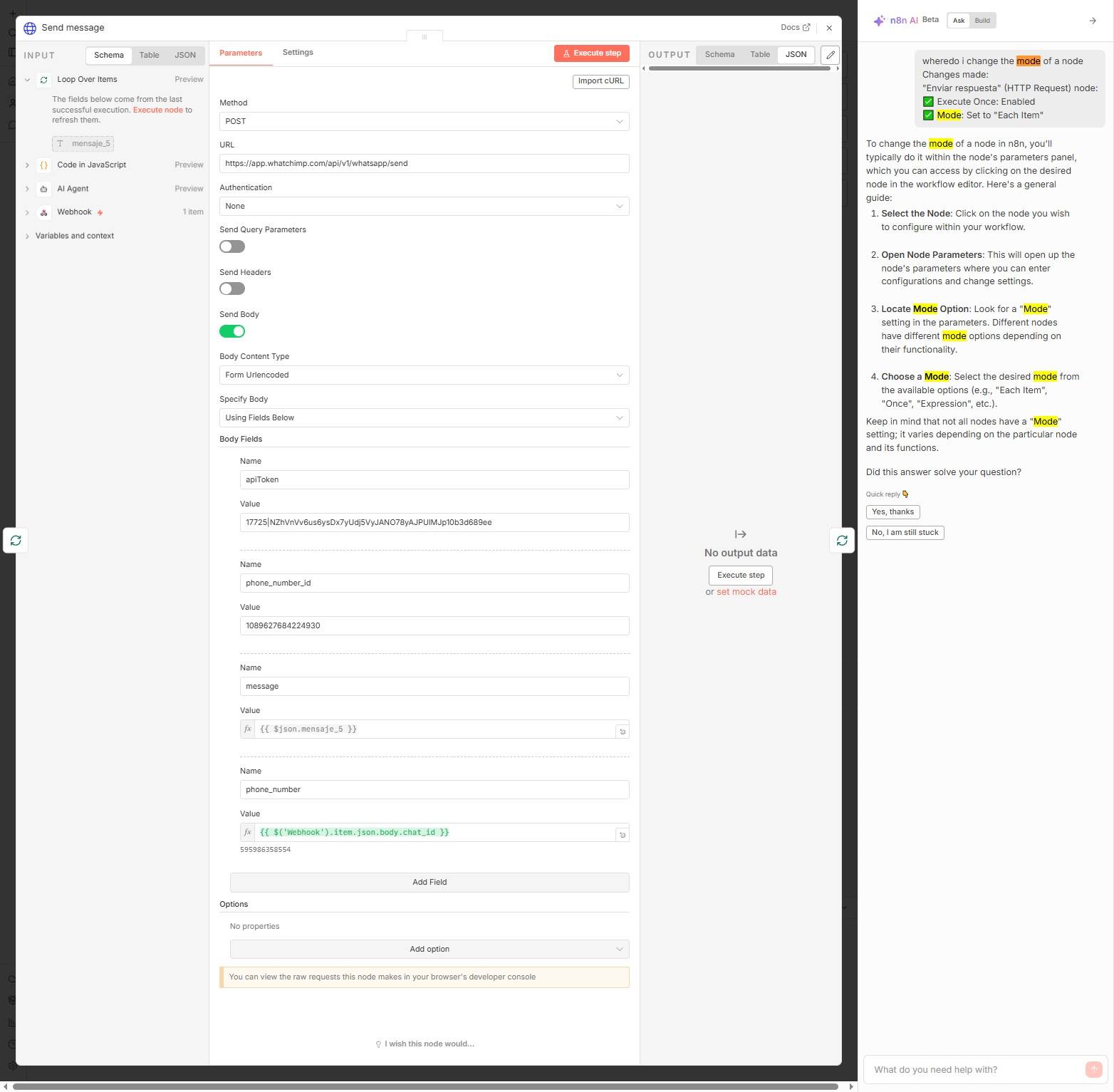Screen dimensions: 1114x1092
Task: Click the pencil edit output icon
Action: [830, 55]
